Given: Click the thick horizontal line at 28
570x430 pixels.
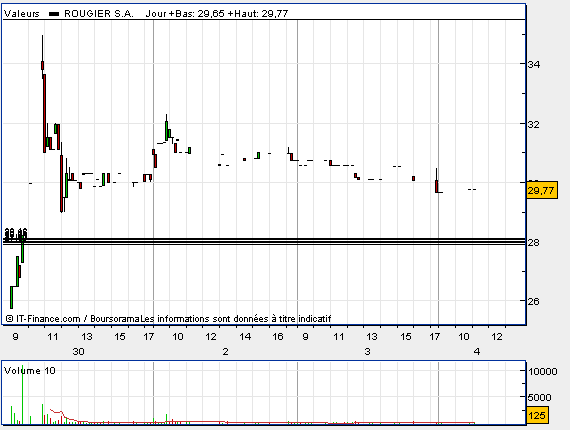Looking at the screenshot, I should tap(264, 241).
